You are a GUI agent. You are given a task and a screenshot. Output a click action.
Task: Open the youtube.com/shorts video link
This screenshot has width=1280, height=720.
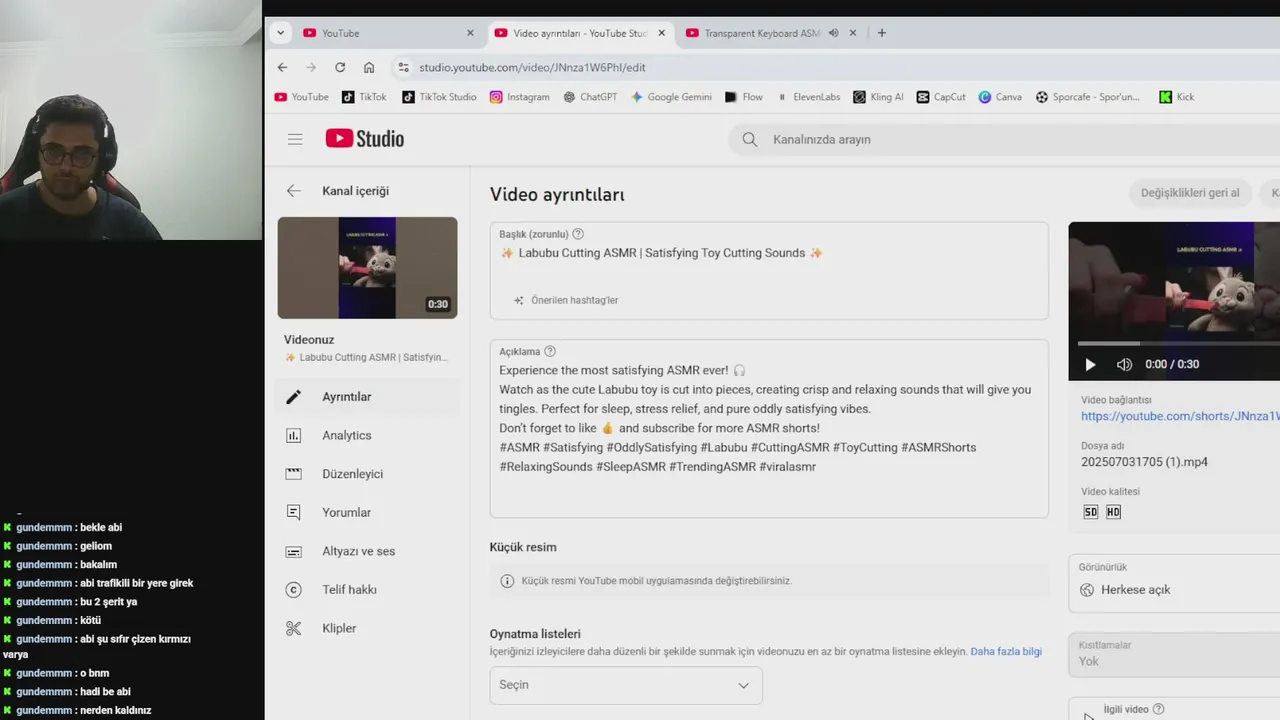[1180, 416]
